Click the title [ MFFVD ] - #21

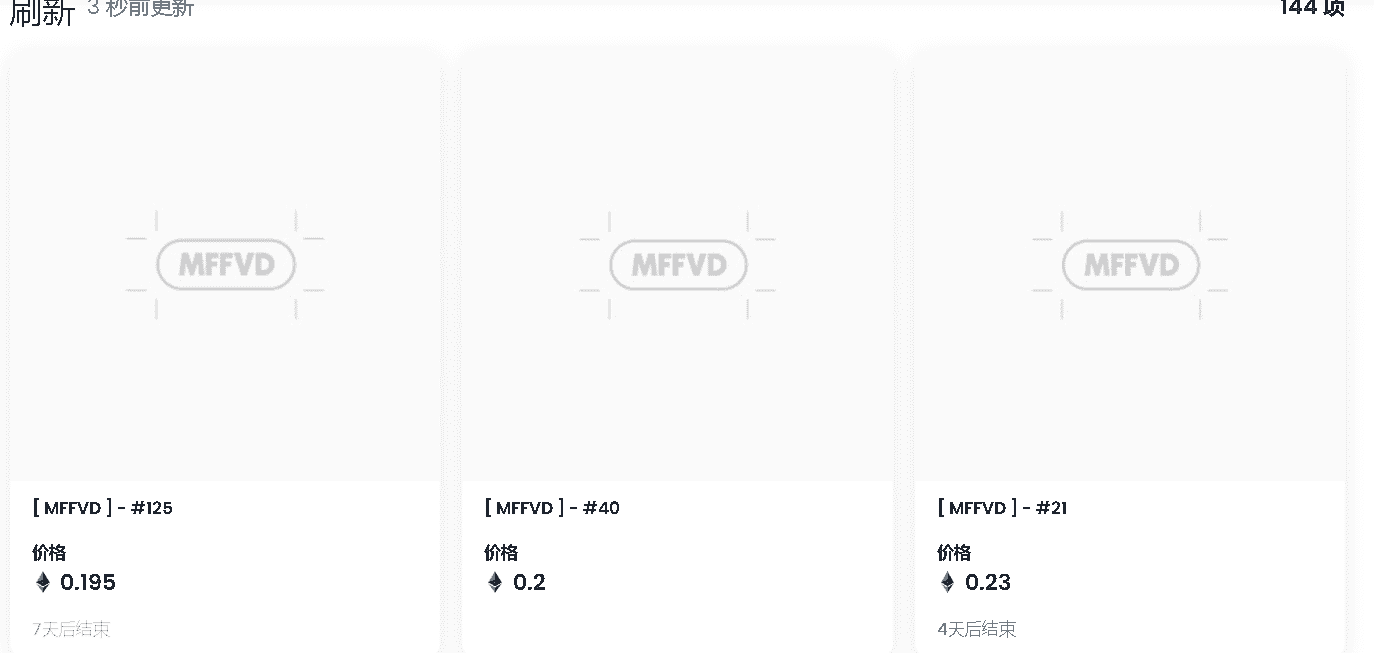(x=1004, y=508)
